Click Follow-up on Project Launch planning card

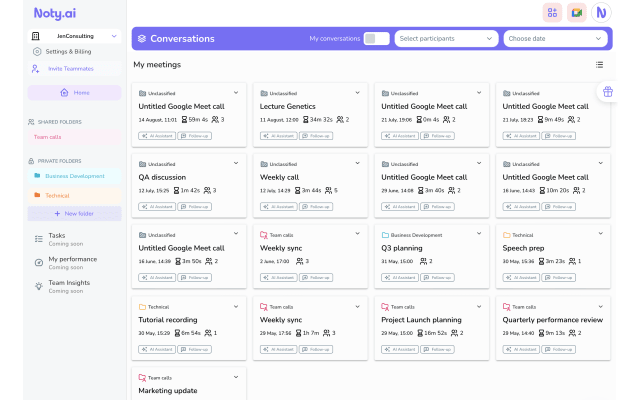coord(438,349)
